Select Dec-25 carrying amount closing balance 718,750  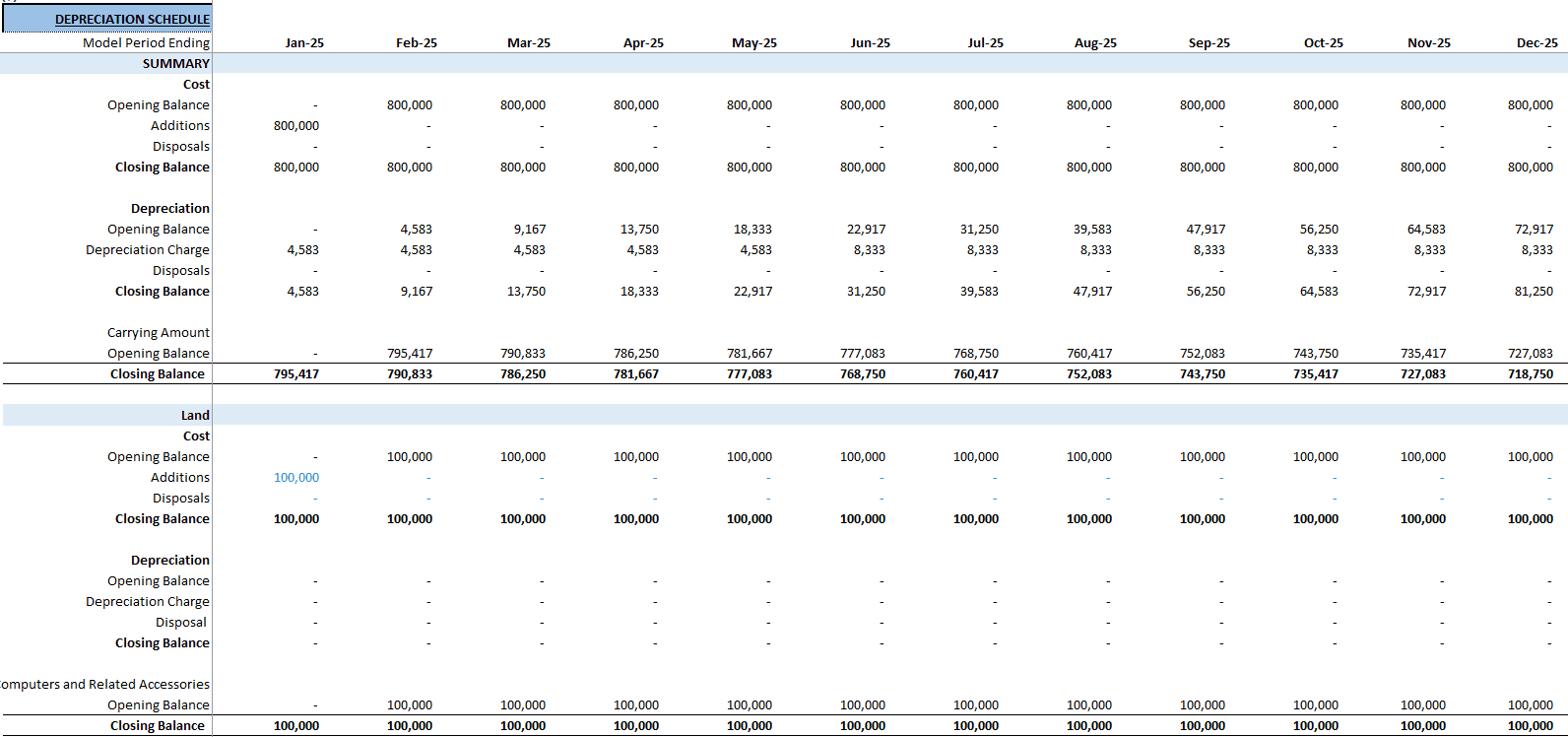click(1530, 374)
